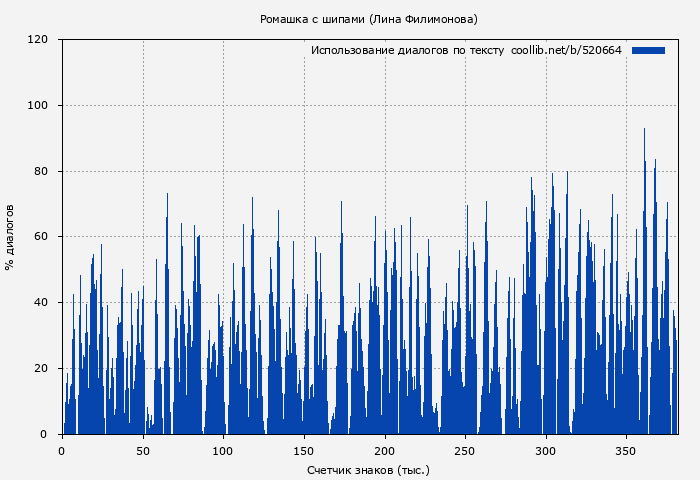Click the vertical axis label "% диалогов"
This screenshot has height=480, width=700.
click(x=10, y=237)
